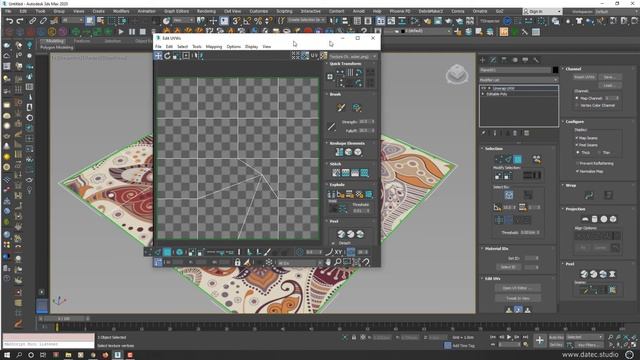Open the Modify tab in command panel
The height and width of the screenshot is (360, 640).
click(493, 60)
